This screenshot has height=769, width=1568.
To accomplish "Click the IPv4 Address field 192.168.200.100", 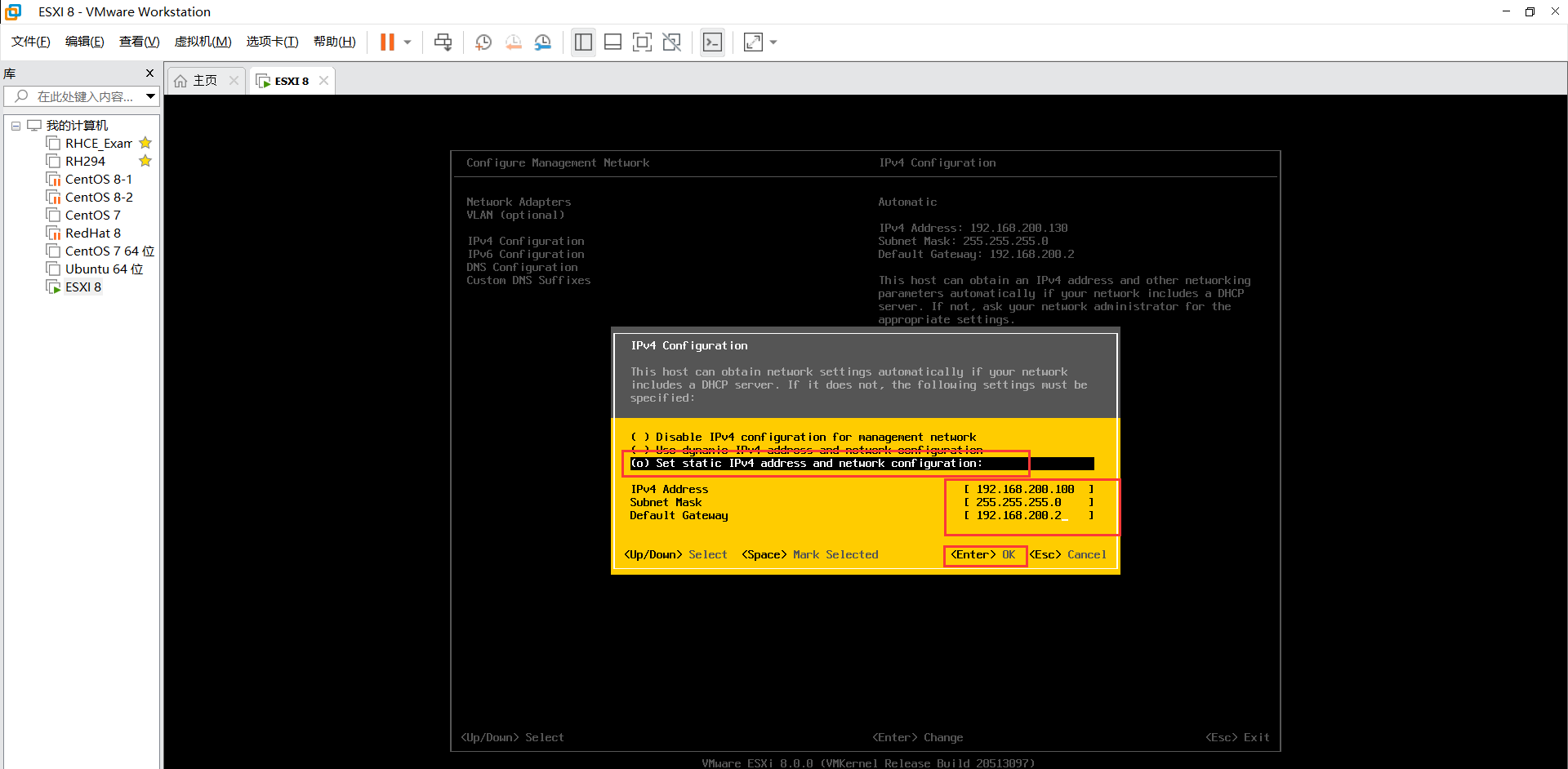I will pos(1029,490).
